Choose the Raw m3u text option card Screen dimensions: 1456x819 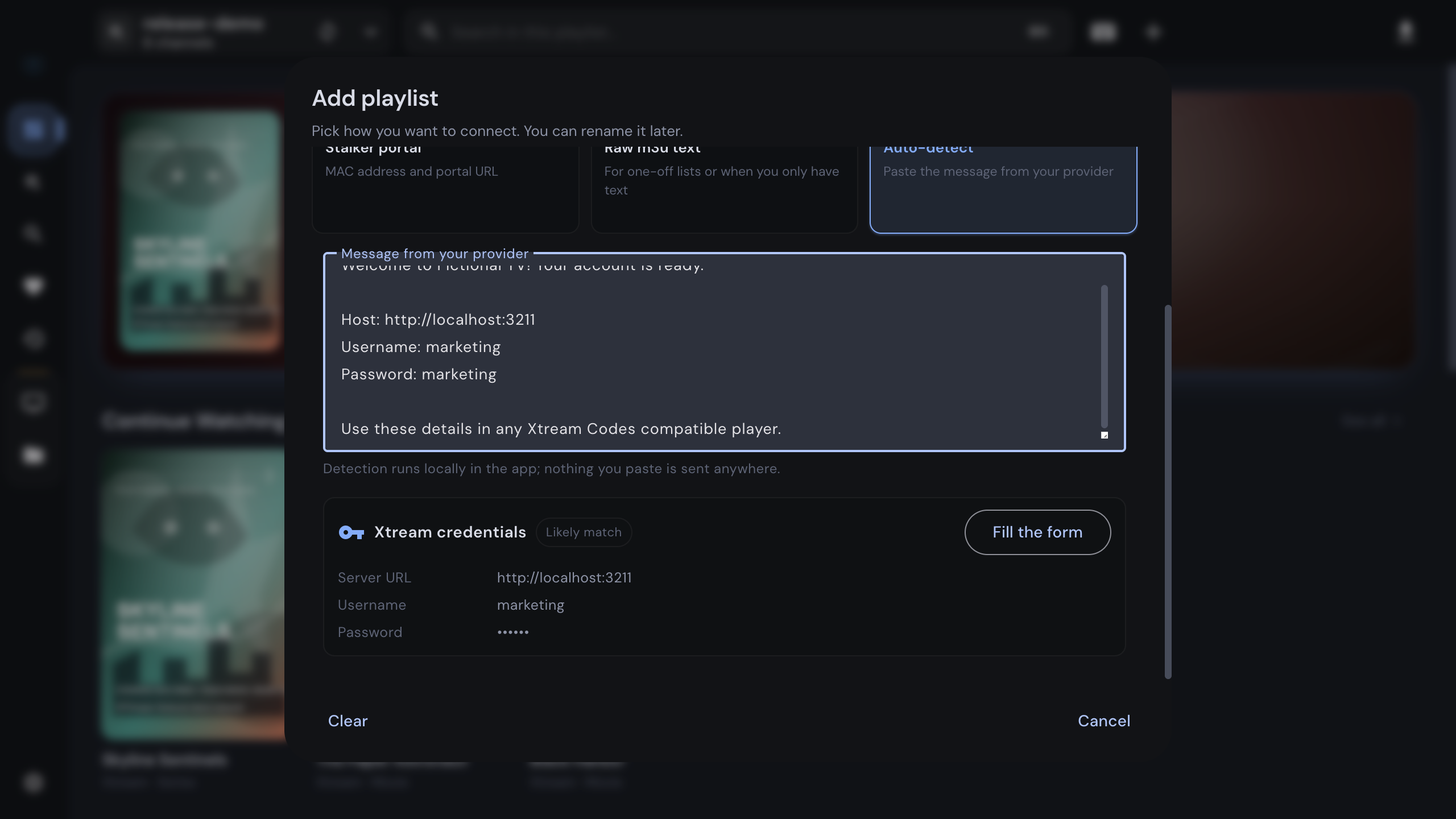[x=724, y=189]
